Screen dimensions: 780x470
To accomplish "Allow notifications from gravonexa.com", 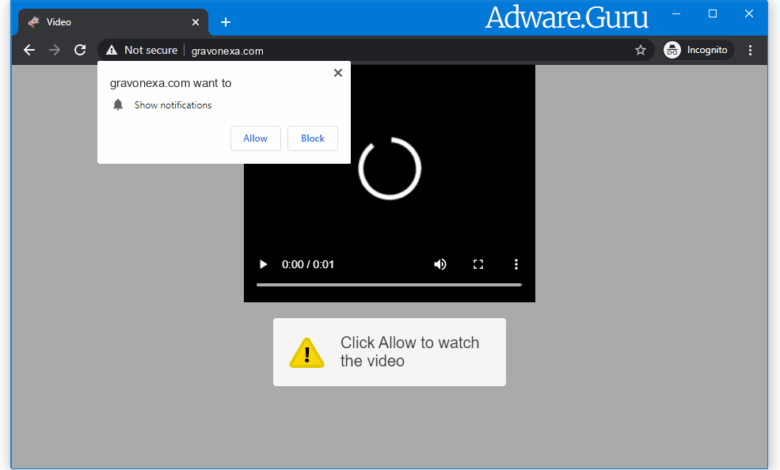I will coord(255,138).
